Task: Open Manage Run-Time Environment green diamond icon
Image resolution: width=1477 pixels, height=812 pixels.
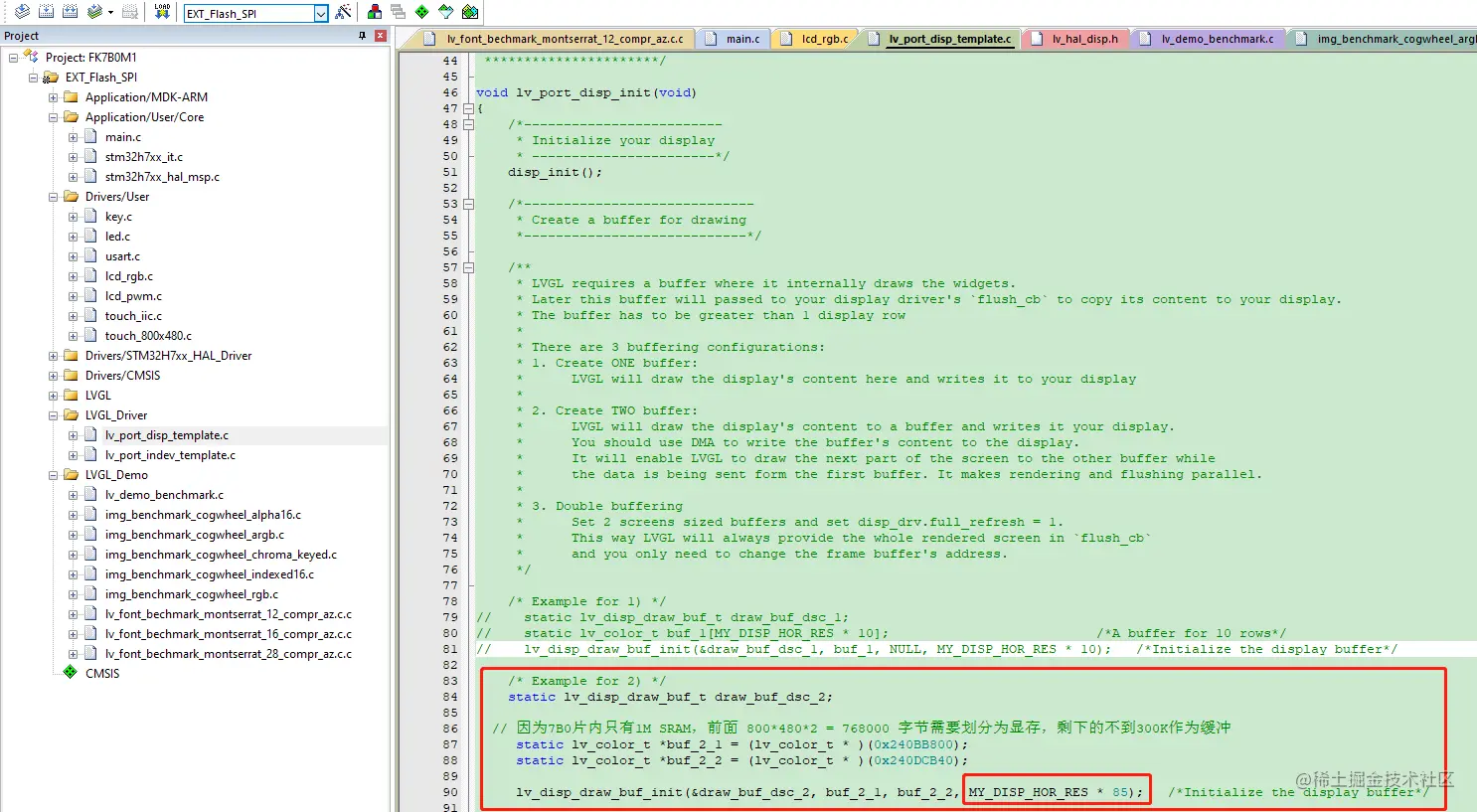Action: pyautogui.click(x=422, y=12)
